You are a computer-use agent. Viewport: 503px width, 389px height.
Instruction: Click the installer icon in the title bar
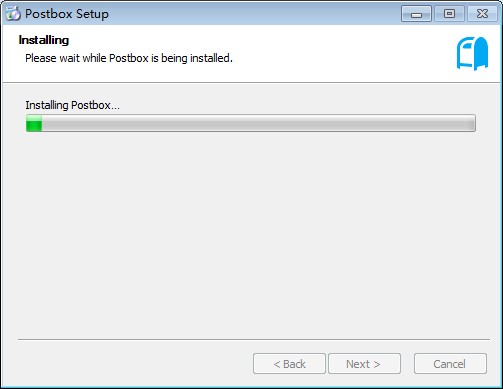coord(13,13)
